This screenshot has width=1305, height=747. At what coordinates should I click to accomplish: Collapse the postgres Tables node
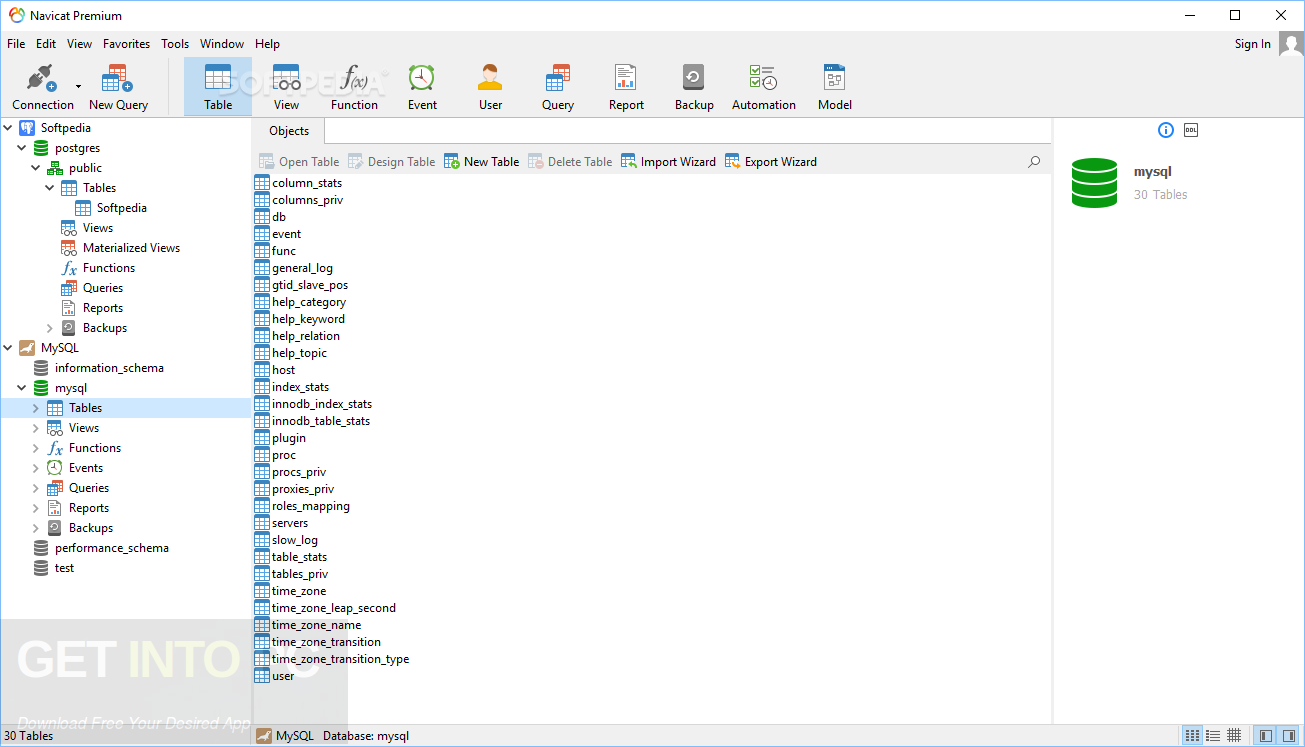(50, 188)
